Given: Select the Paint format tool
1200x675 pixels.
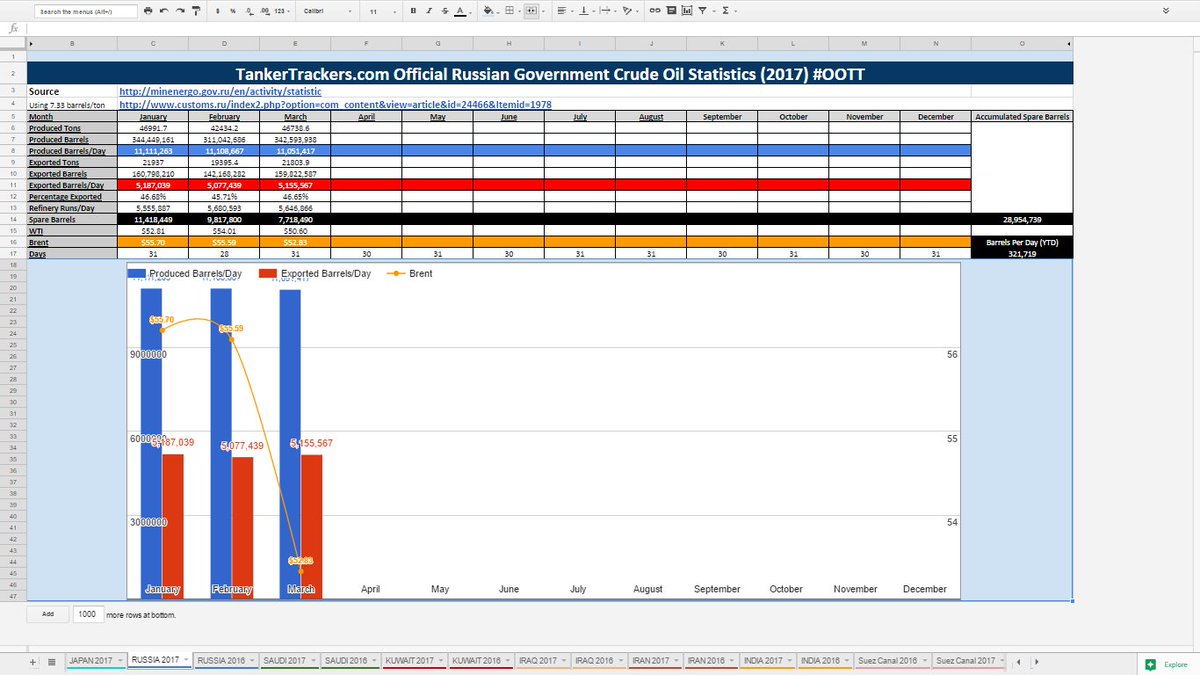Looking at the screenshot, I should (x=195, y=11).
